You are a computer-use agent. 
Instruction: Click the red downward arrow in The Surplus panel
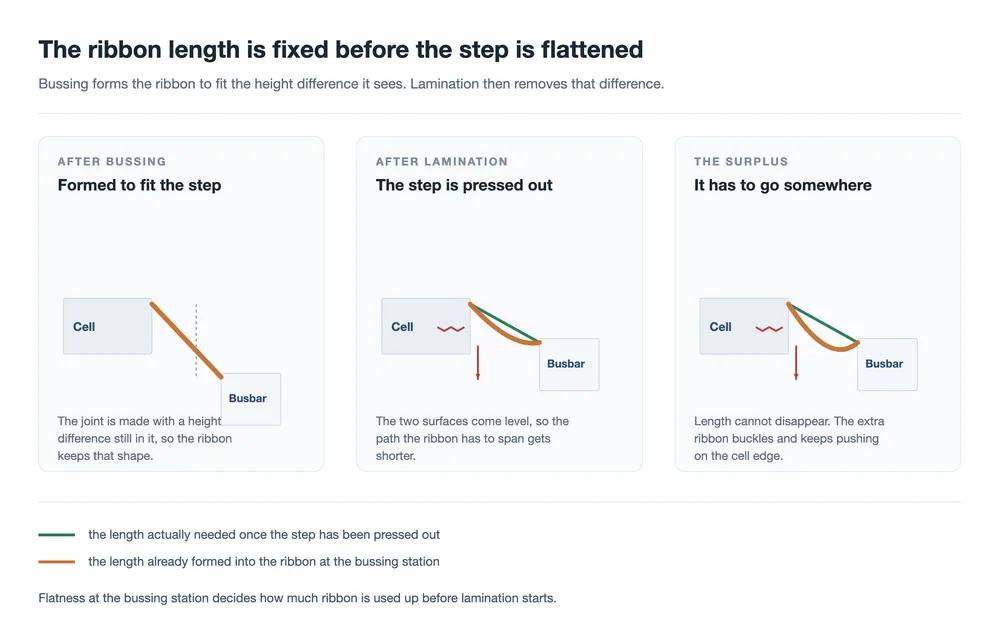[x=796, y=363]
